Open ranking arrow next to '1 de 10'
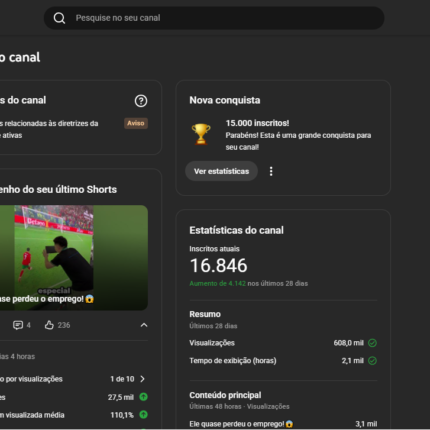 coord(143,379)
